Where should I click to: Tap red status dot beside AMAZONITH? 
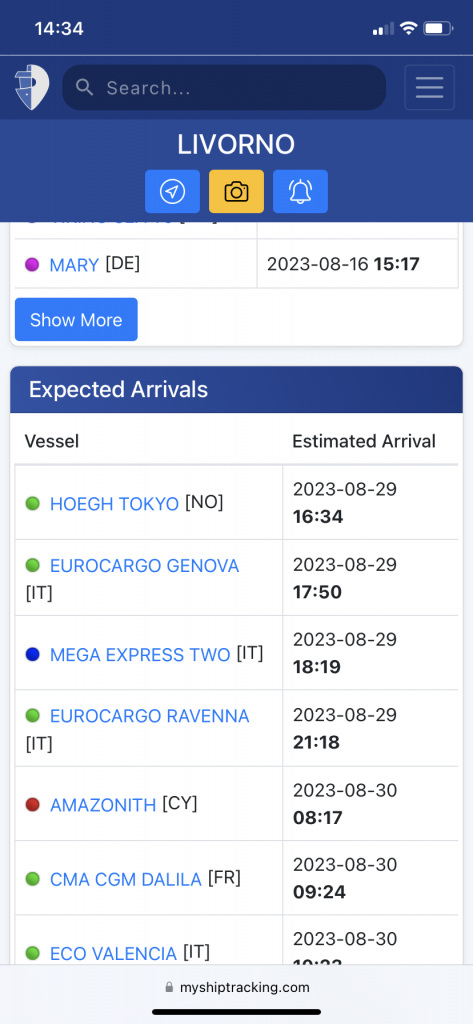click(x=33, y=805)
